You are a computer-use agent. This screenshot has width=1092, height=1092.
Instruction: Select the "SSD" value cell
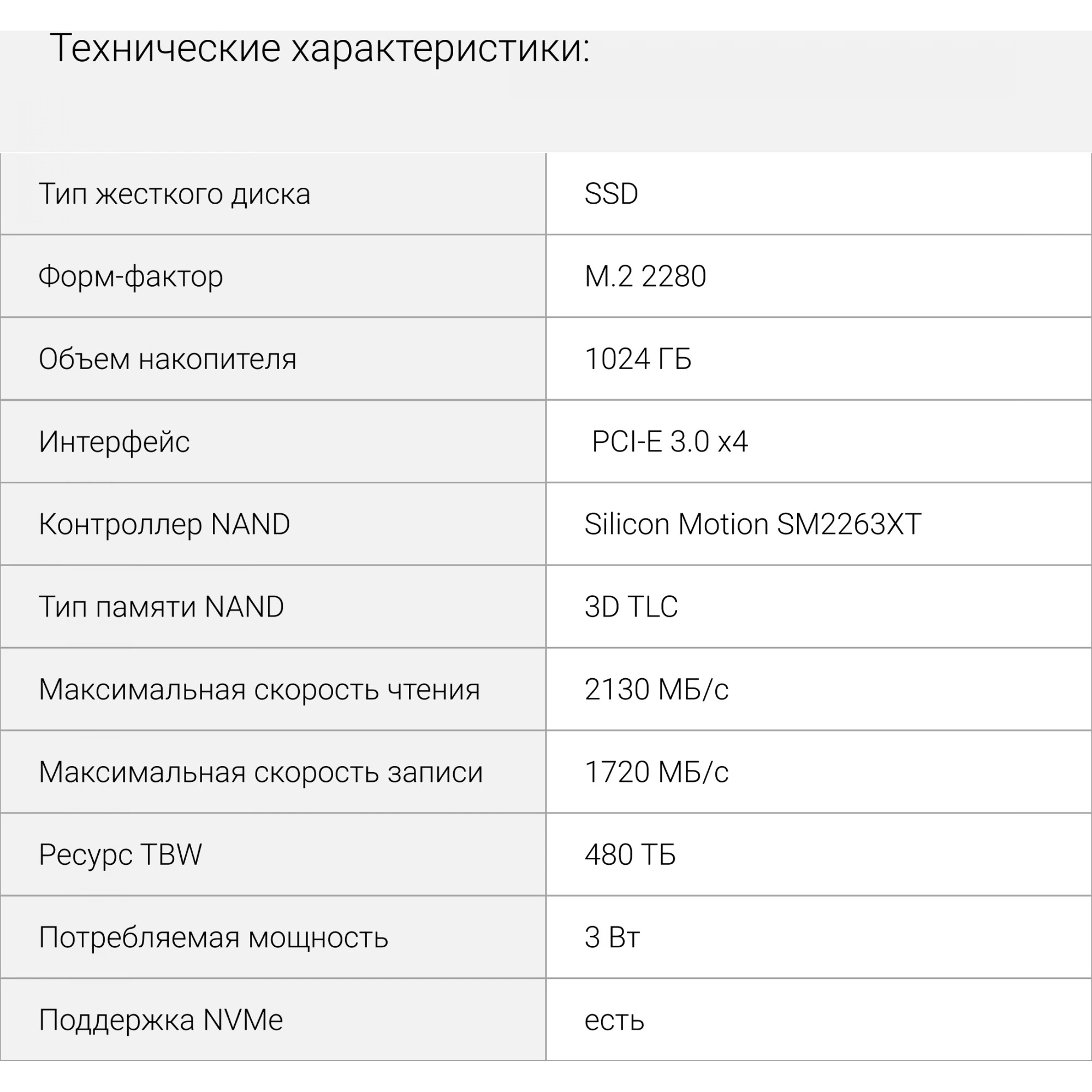[x=611, y=194]
